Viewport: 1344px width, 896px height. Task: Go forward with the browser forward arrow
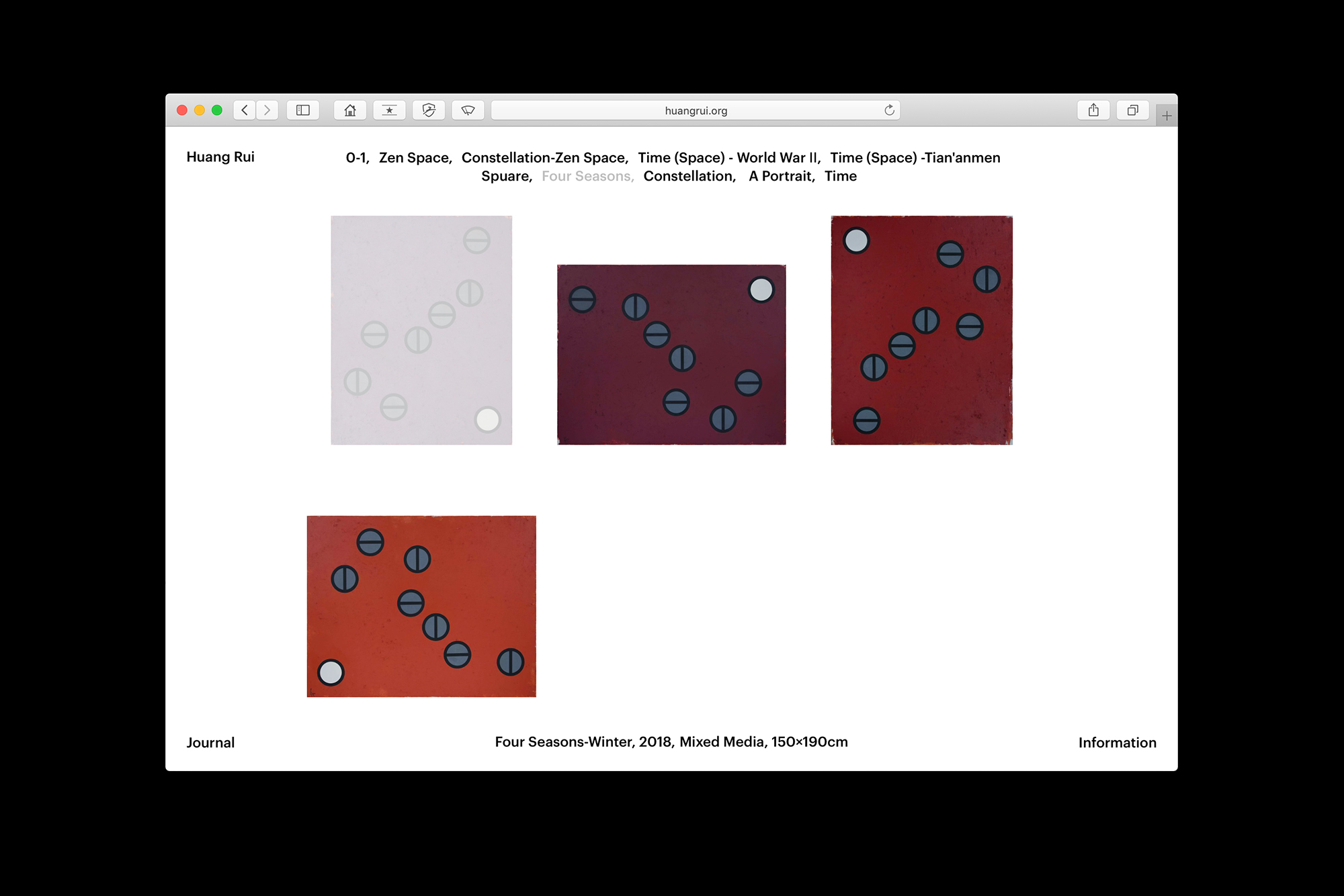point(267,110)
